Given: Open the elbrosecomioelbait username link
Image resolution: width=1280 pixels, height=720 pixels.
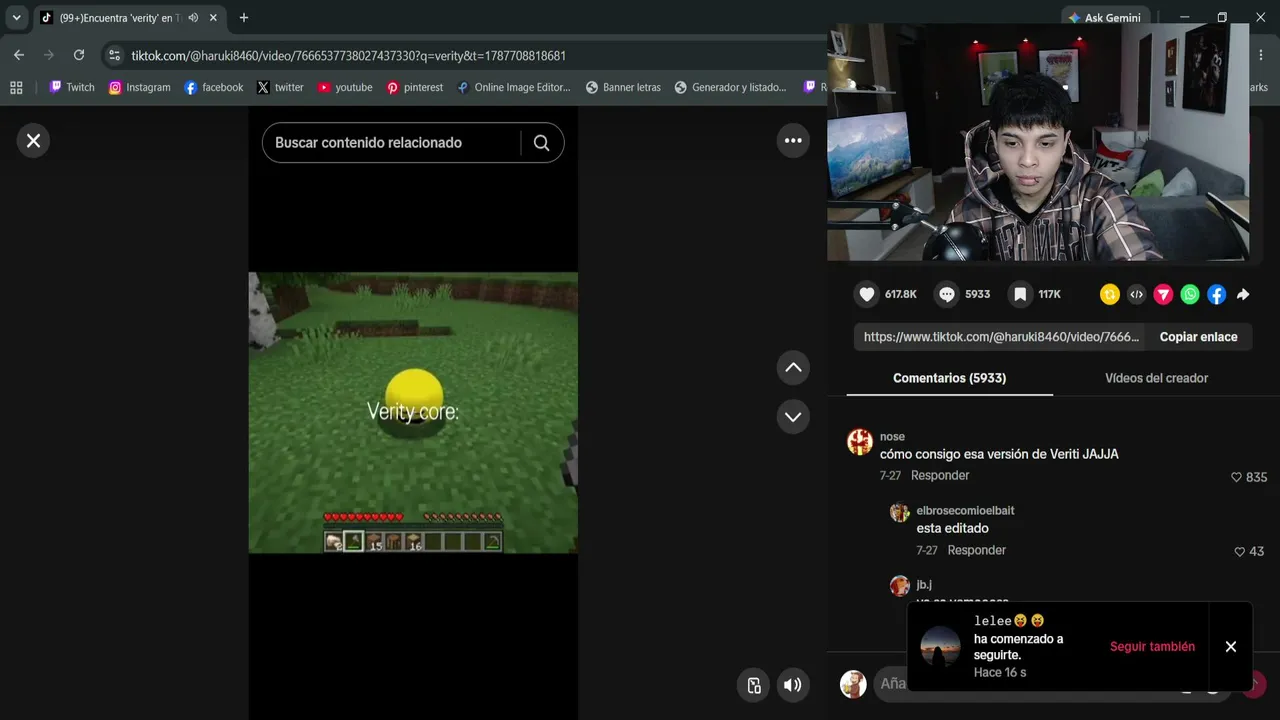Looking at the screenshot, I should pos(965,510).
